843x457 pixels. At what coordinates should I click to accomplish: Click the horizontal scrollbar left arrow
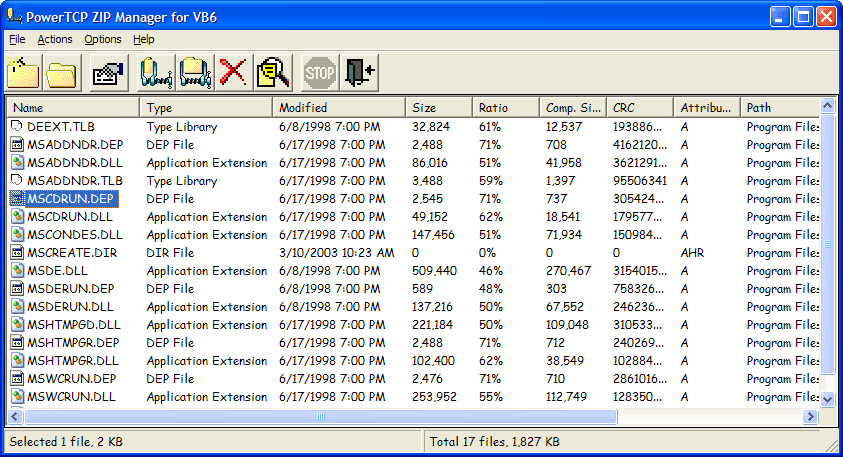[15, 416]
